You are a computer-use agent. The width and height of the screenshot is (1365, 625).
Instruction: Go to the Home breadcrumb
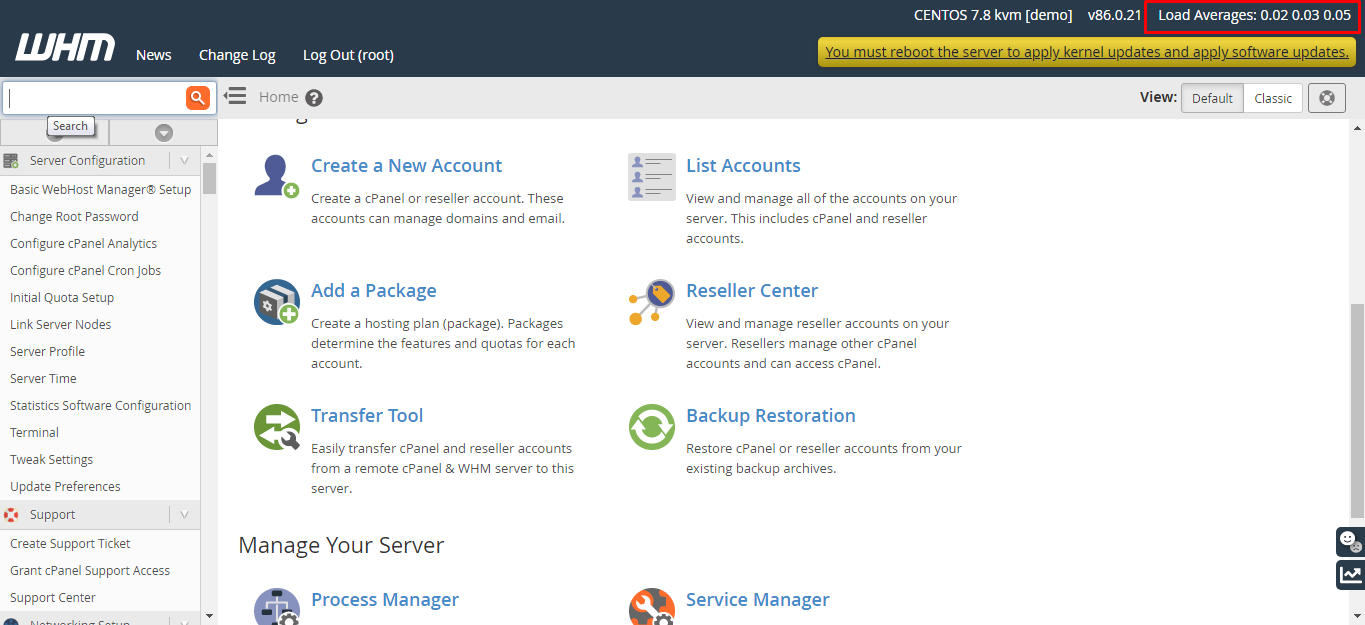coord(278,97)
